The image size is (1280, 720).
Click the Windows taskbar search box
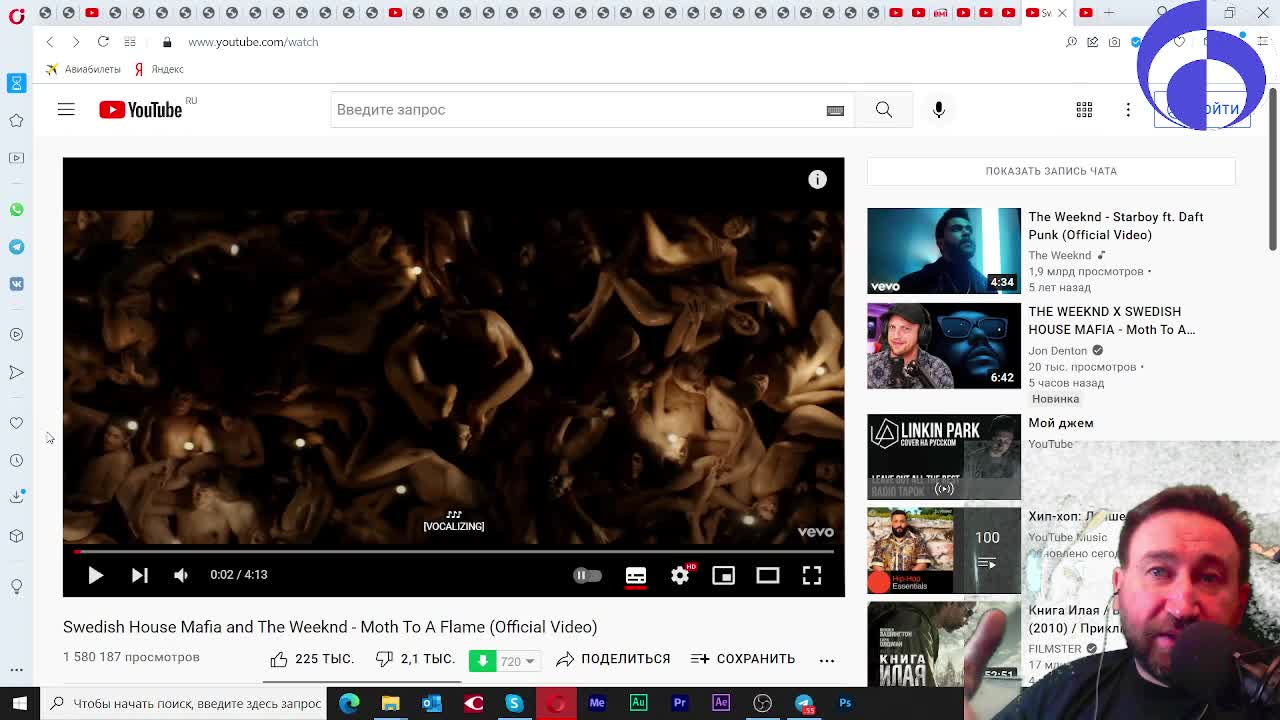click(x=185, y=703)
